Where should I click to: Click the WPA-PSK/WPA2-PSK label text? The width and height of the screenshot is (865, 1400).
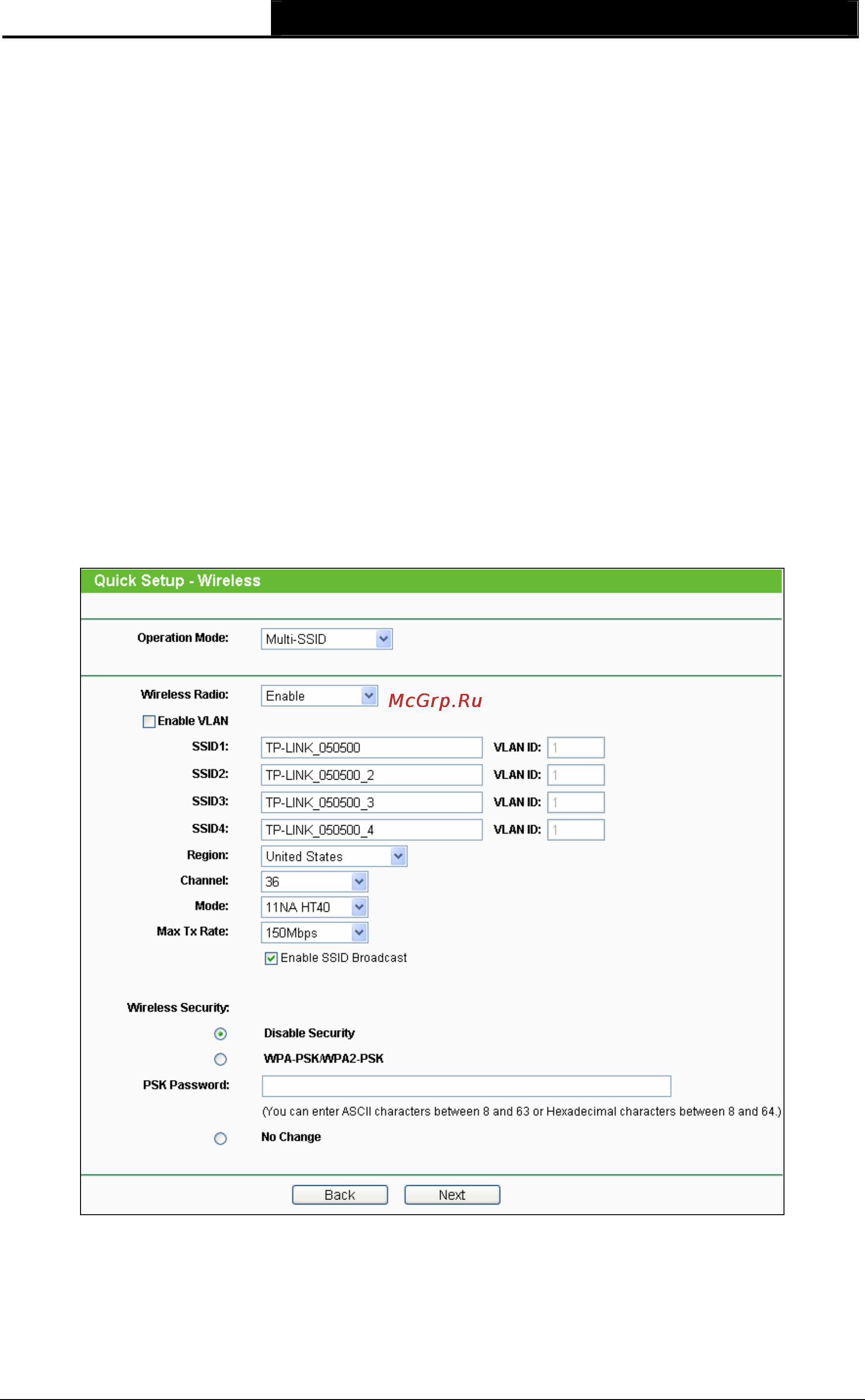[x=323, y=1059]
